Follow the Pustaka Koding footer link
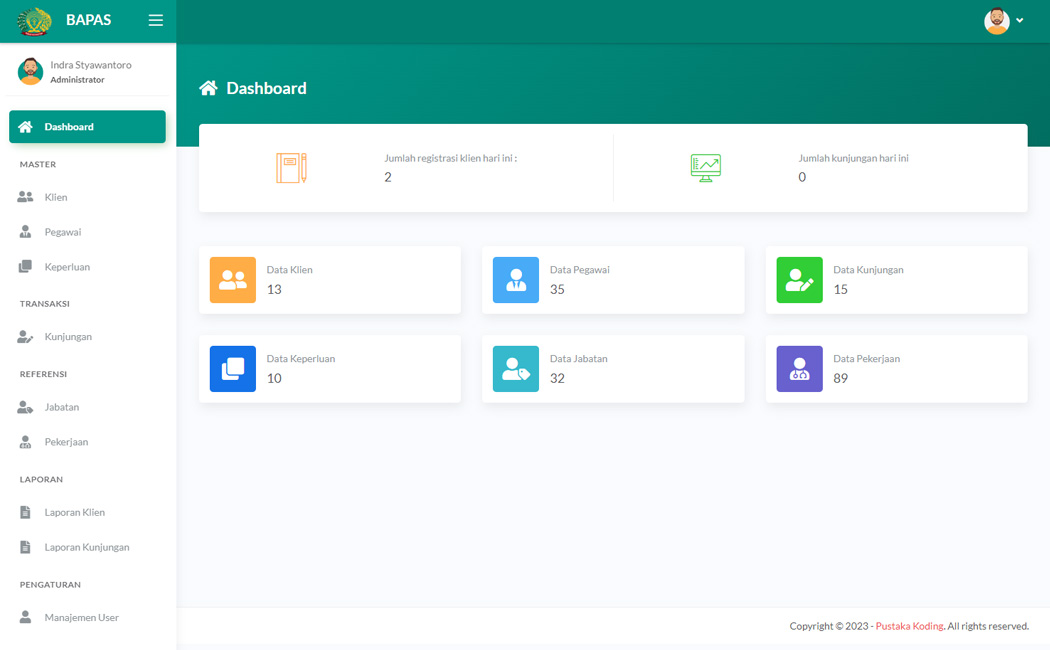This screenshot has height=650, width=1050. [x=909, y=626]
